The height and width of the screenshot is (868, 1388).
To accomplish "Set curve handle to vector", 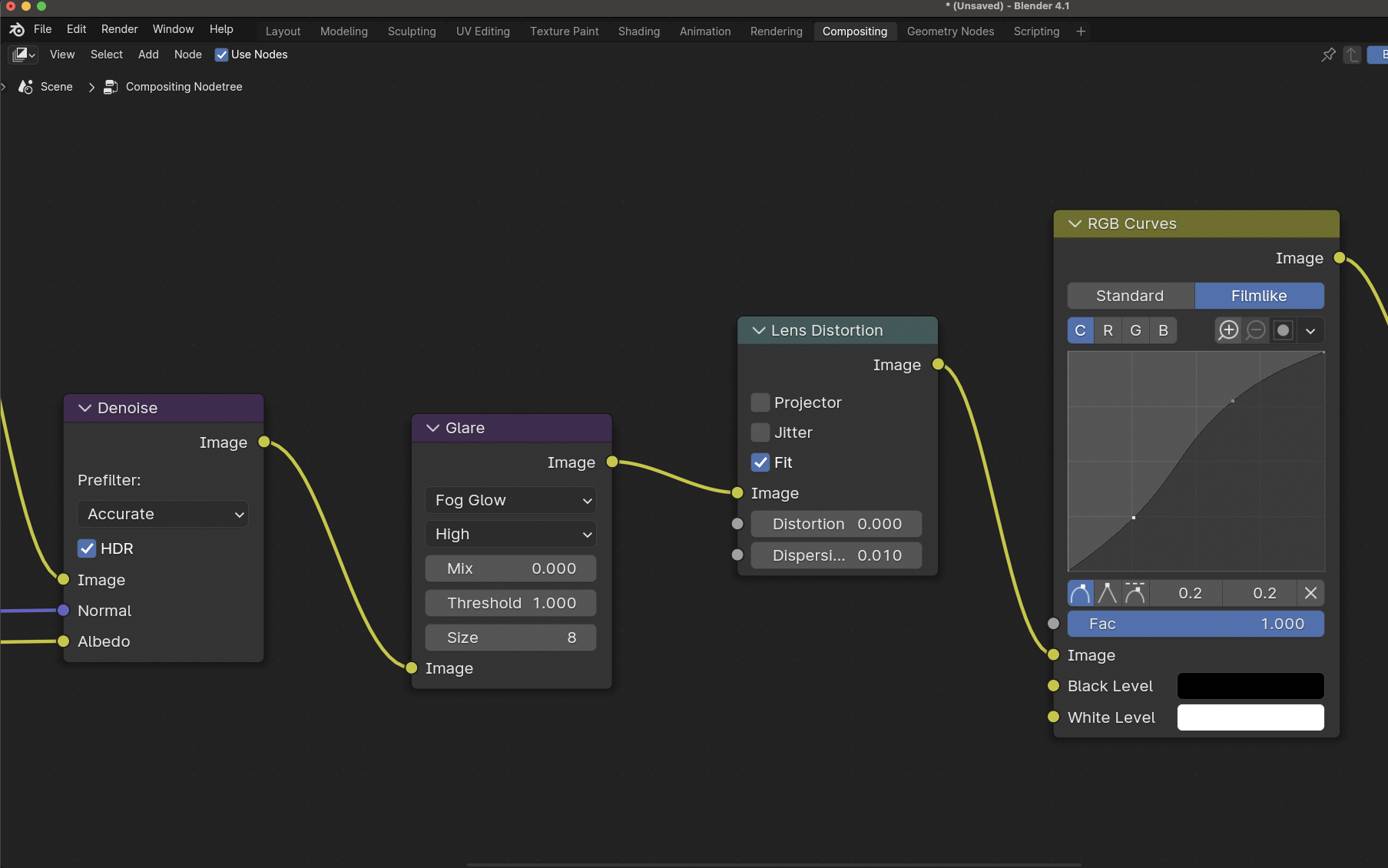I will (x=1107, y=593).
